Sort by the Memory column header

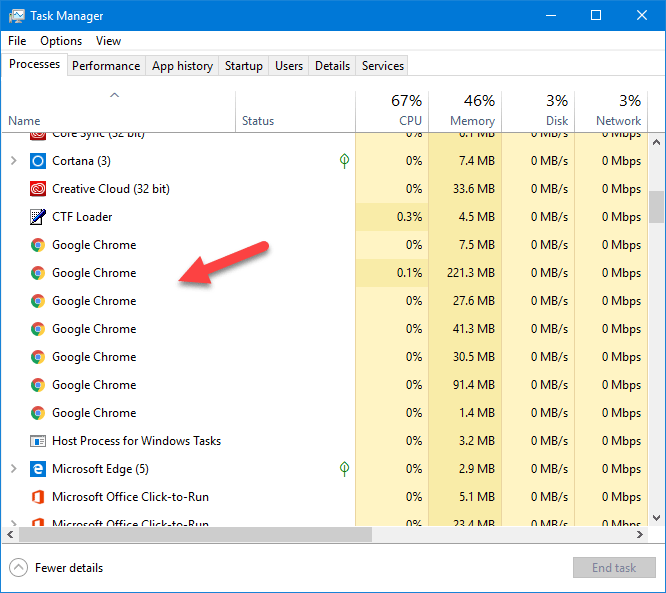[x=465, y=111]
